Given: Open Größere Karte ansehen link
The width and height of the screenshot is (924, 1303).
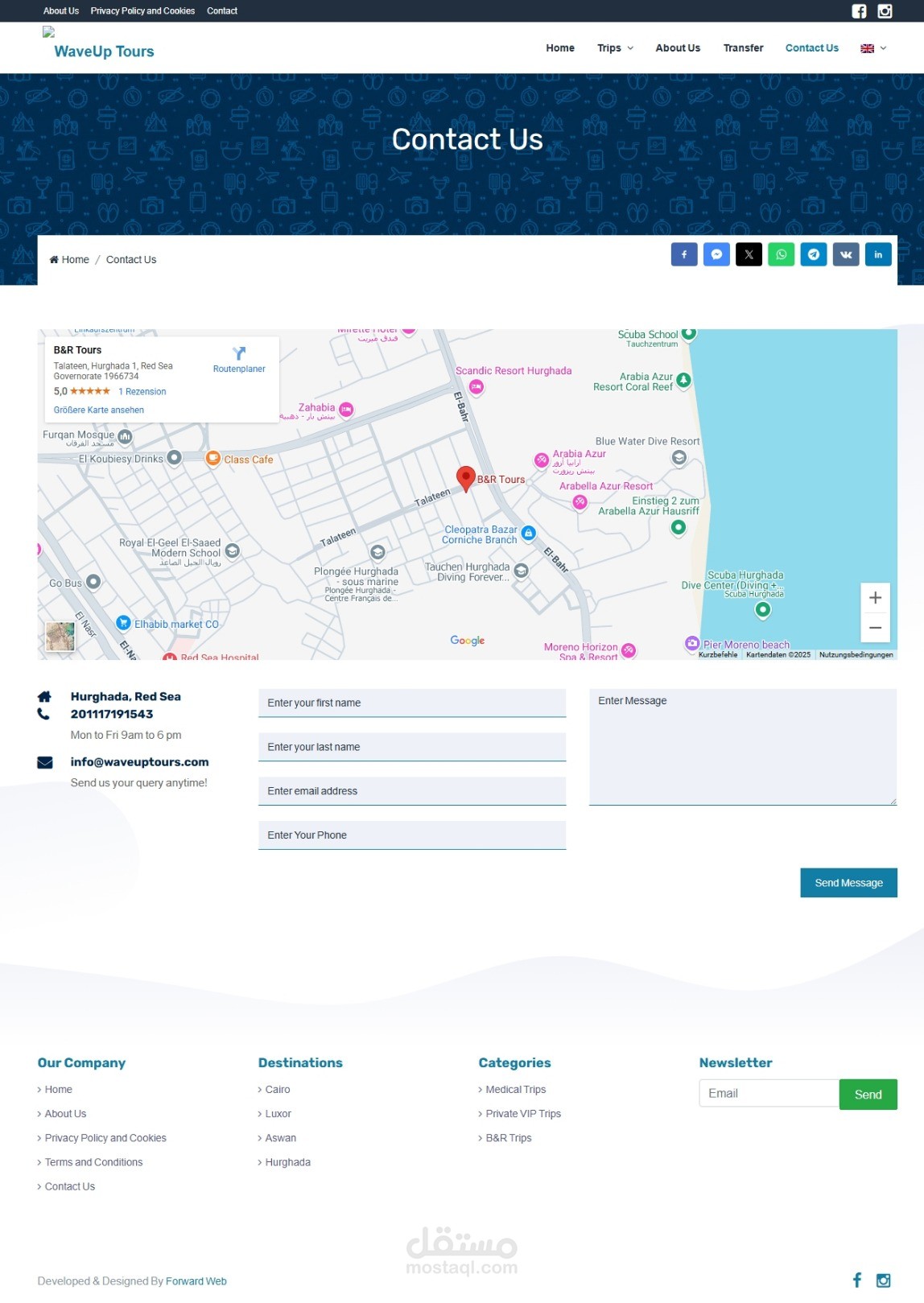Looking at the screenshot, I should (x=99, y=410).
